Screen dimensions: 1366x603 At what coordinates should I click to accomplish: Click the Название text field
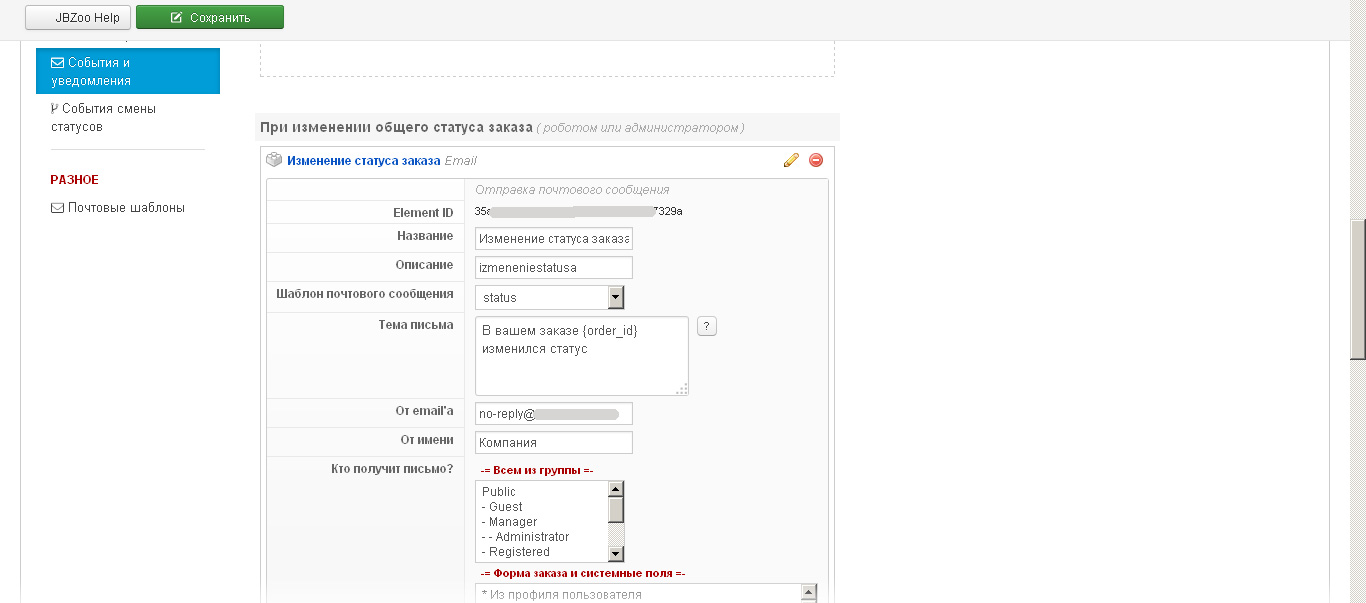554,238
